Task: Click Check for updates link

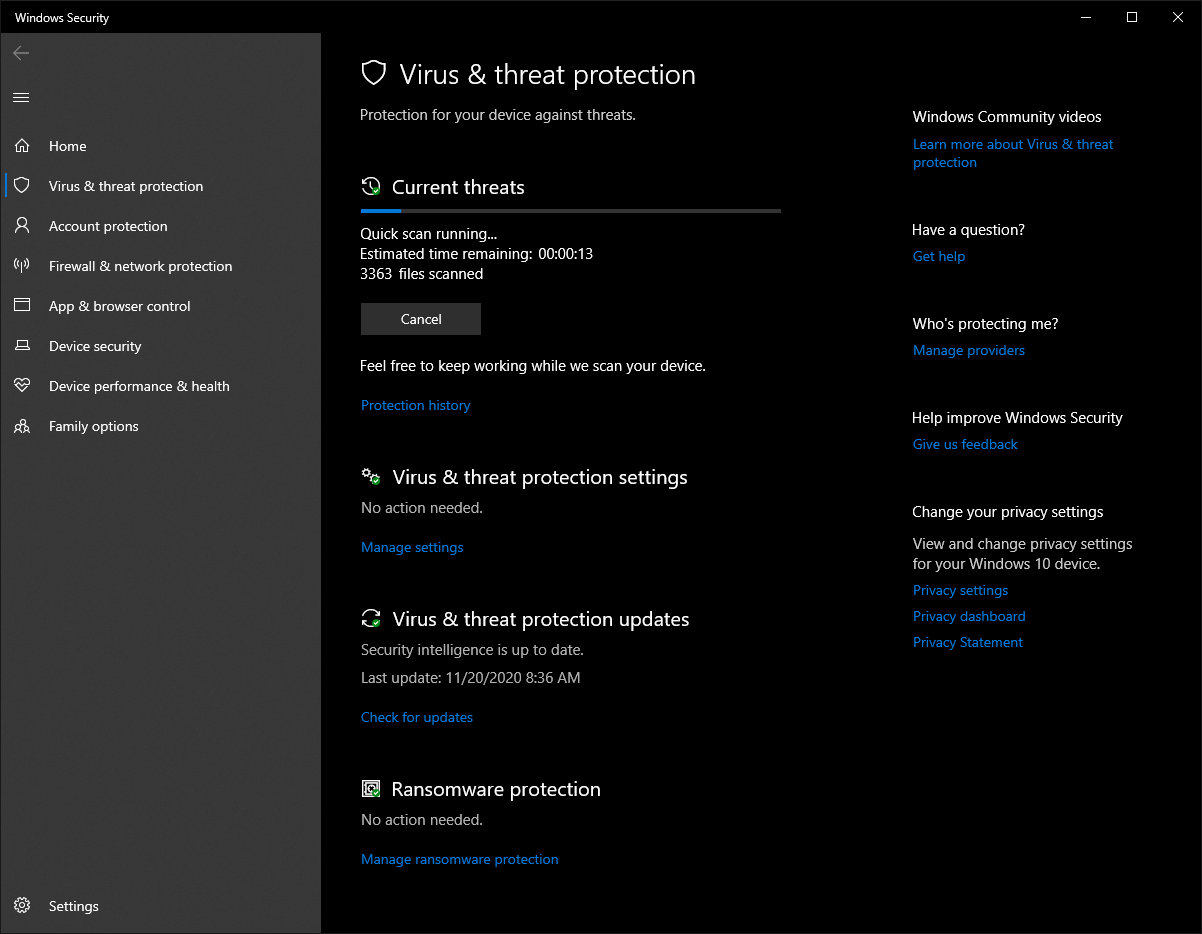Action: (x=417, y=717)
